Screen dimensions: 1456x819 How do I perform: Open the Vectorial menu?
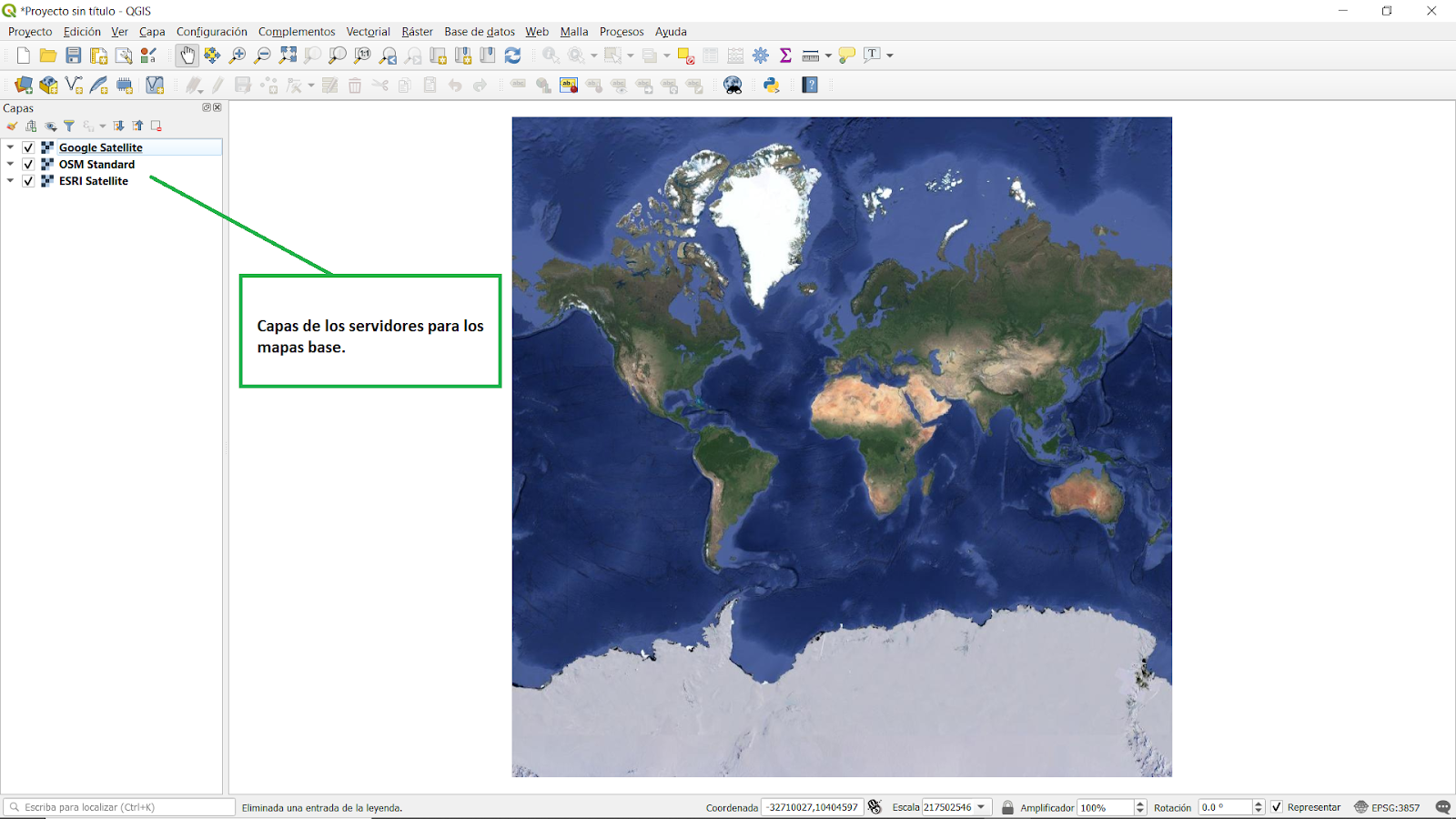(x=368, y=31)
